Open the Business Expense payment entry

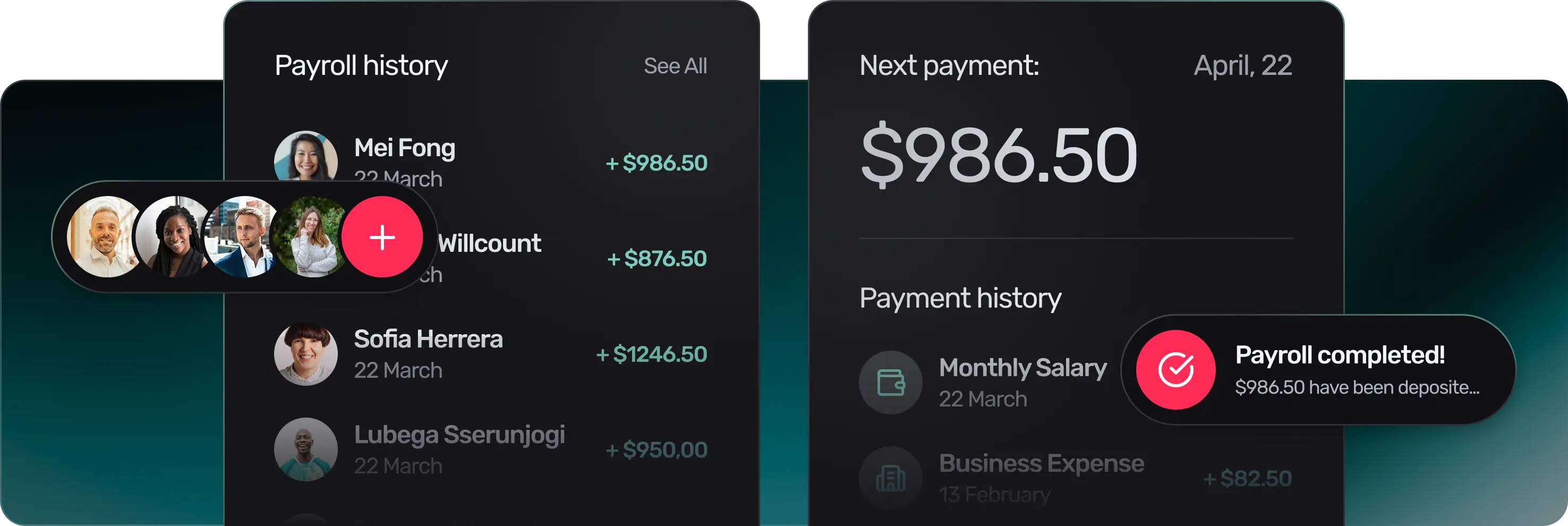click(1041, 463)
